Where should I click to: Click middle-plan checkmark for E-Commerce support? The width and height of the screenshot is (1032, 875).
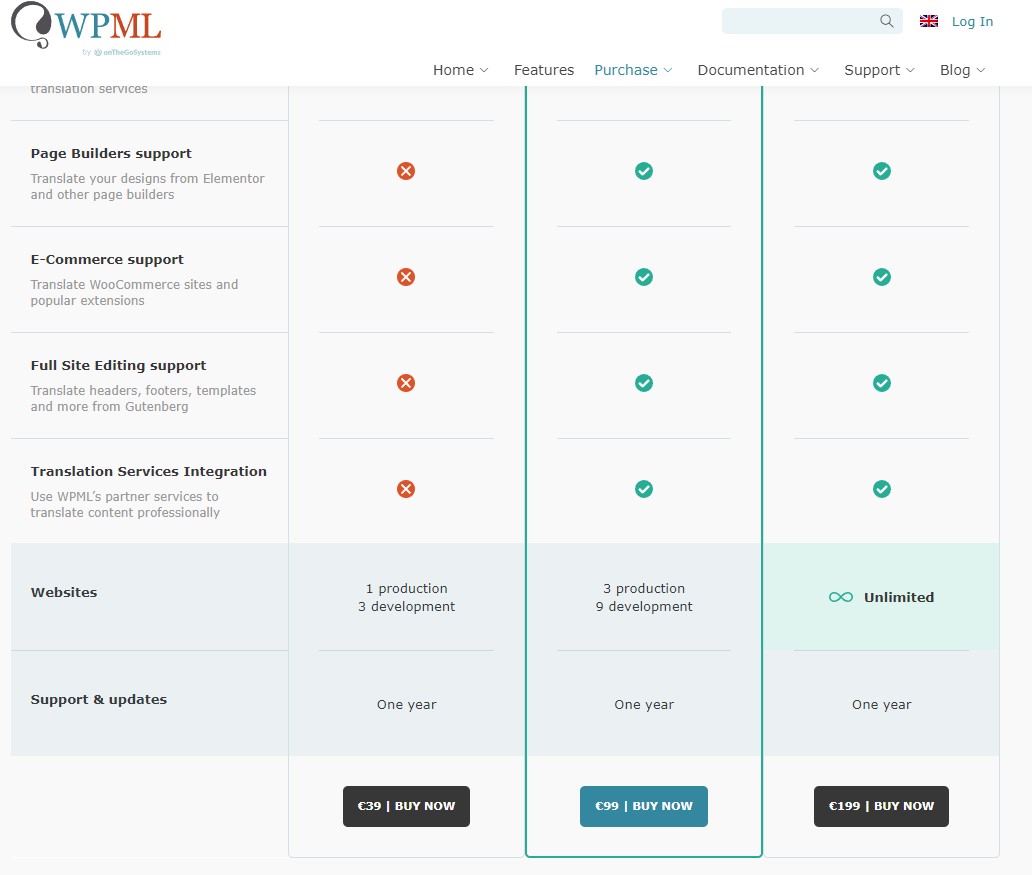point(644,277)
